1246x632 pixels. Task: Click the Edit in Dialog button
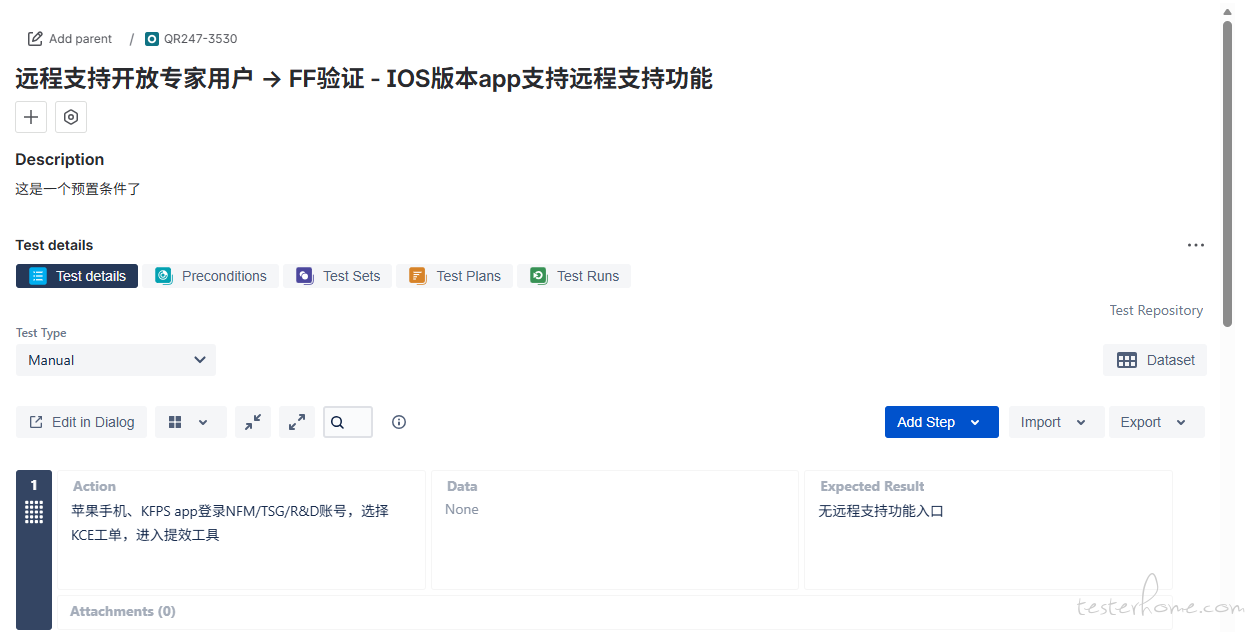[x=82, y=422]
